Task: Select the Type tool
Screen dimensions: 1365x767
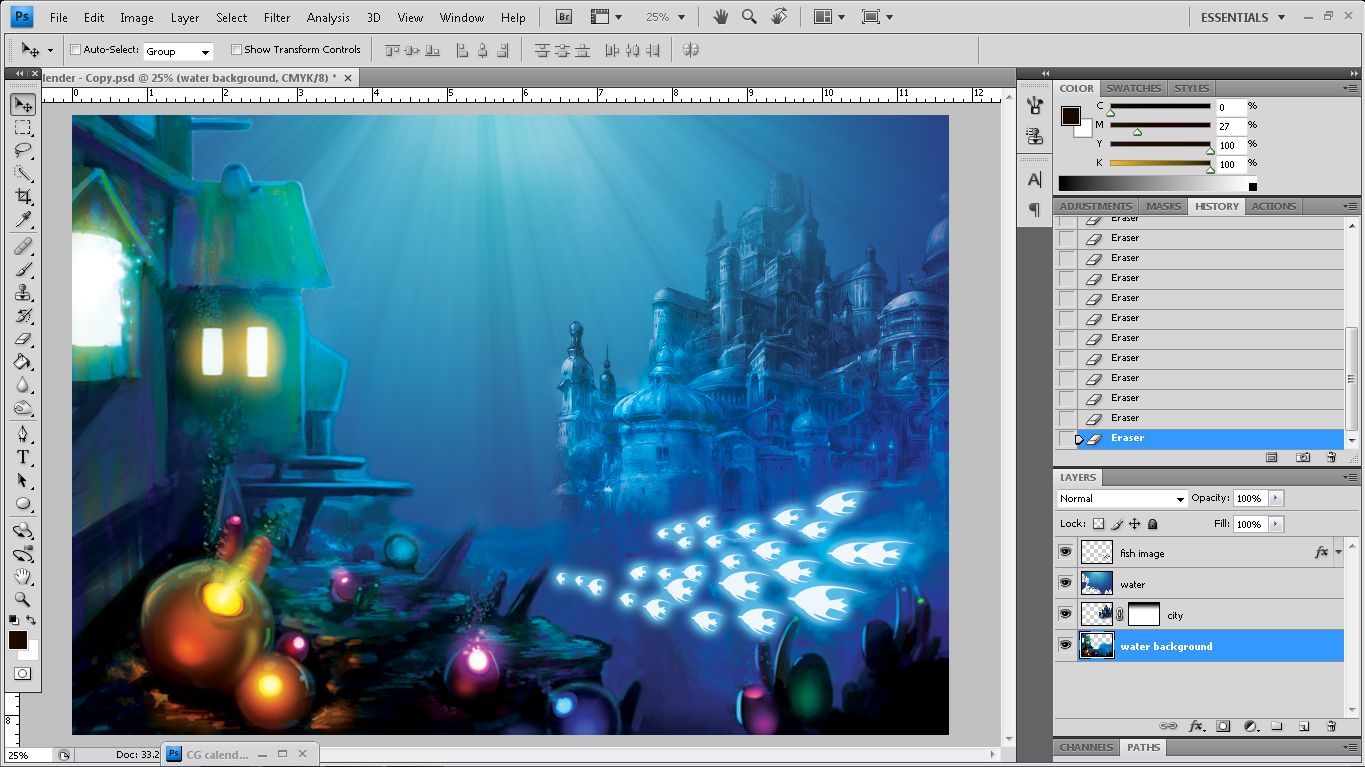Action: click(x=23, y=457)
